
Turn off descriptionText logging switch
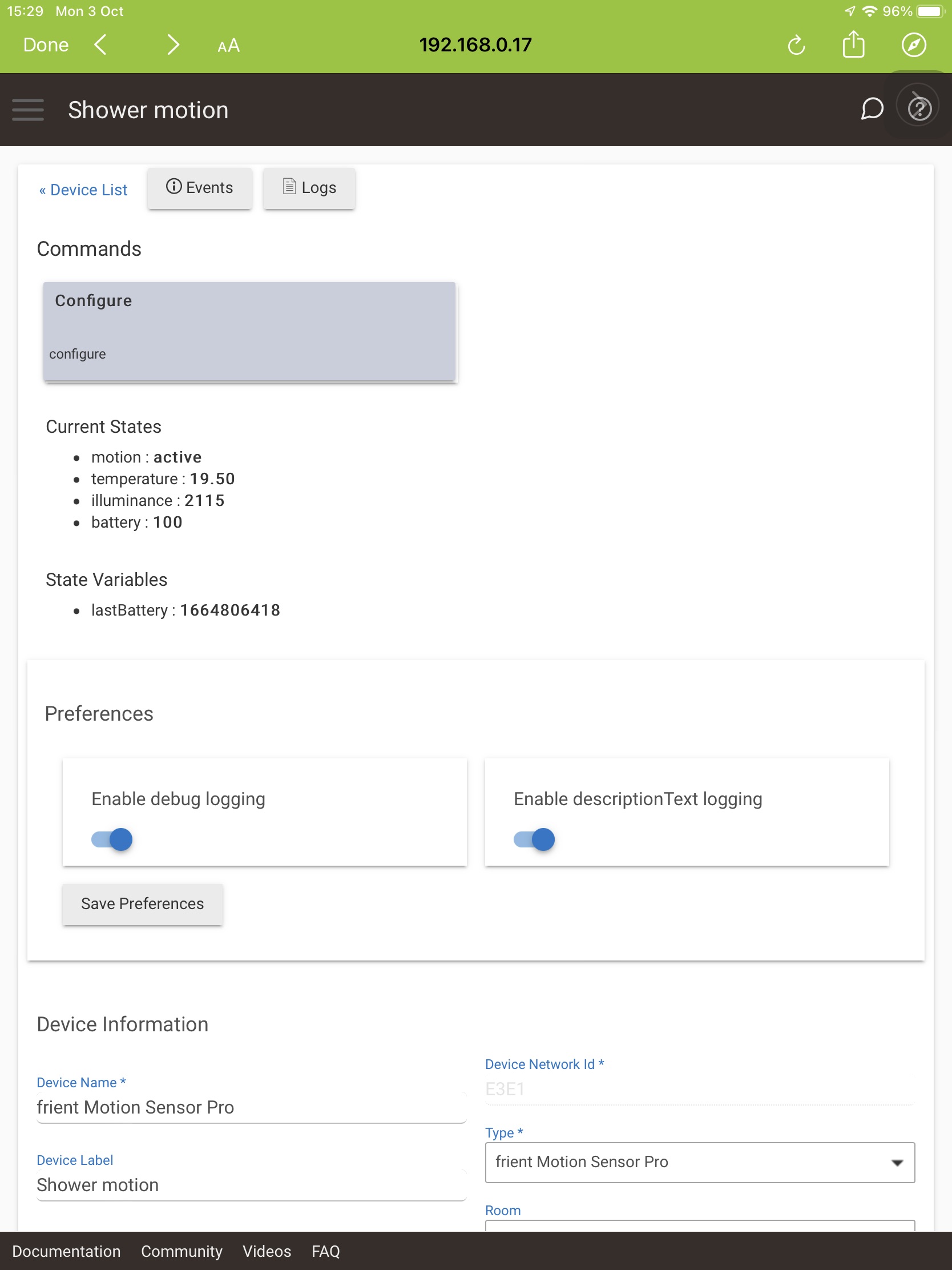pyautogui.click(x=534, y=839)
